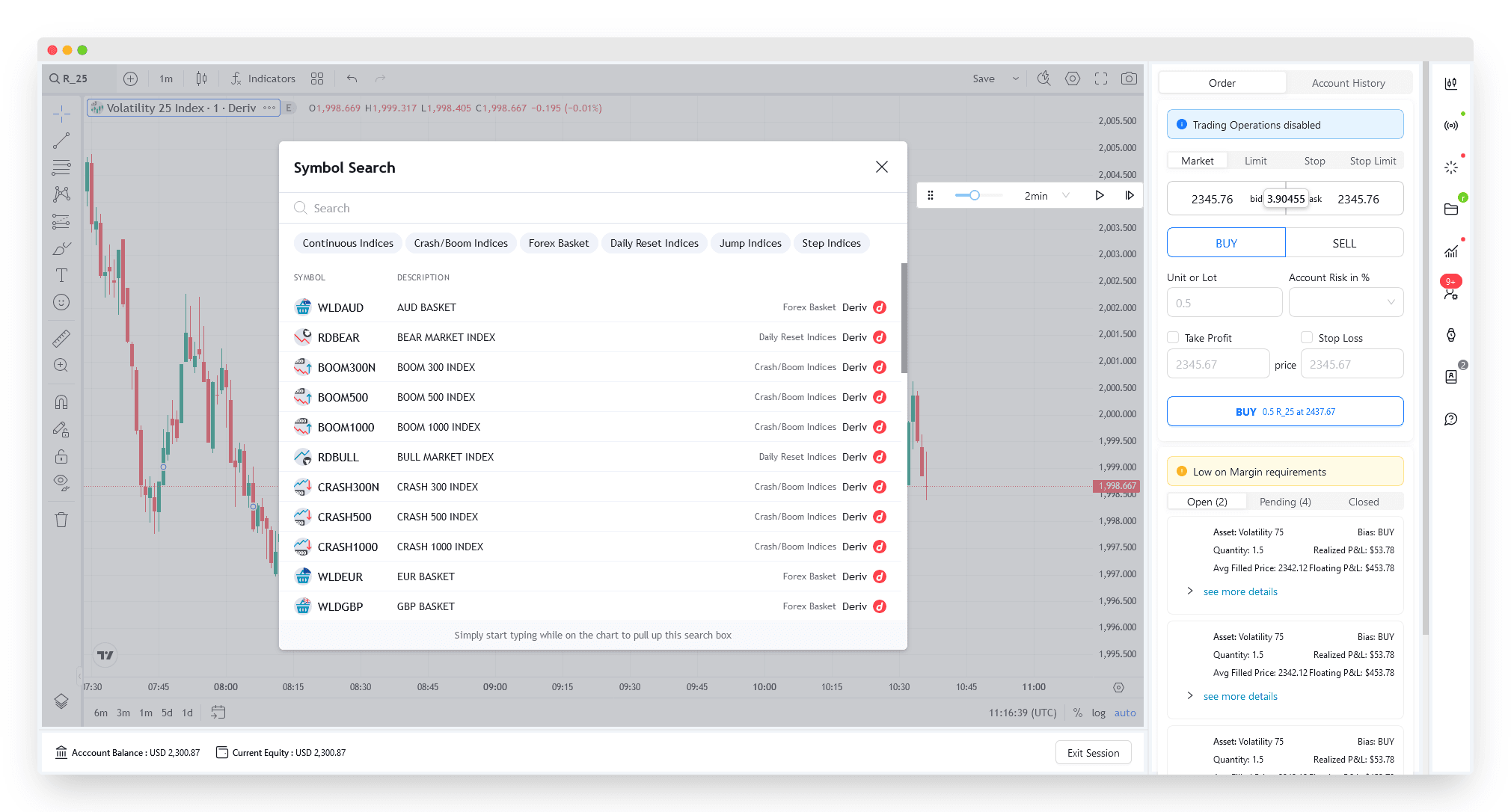Screen dimensions: 1511x812
Task: Toggle auto scale mode
Action: tap(1125, 713)
